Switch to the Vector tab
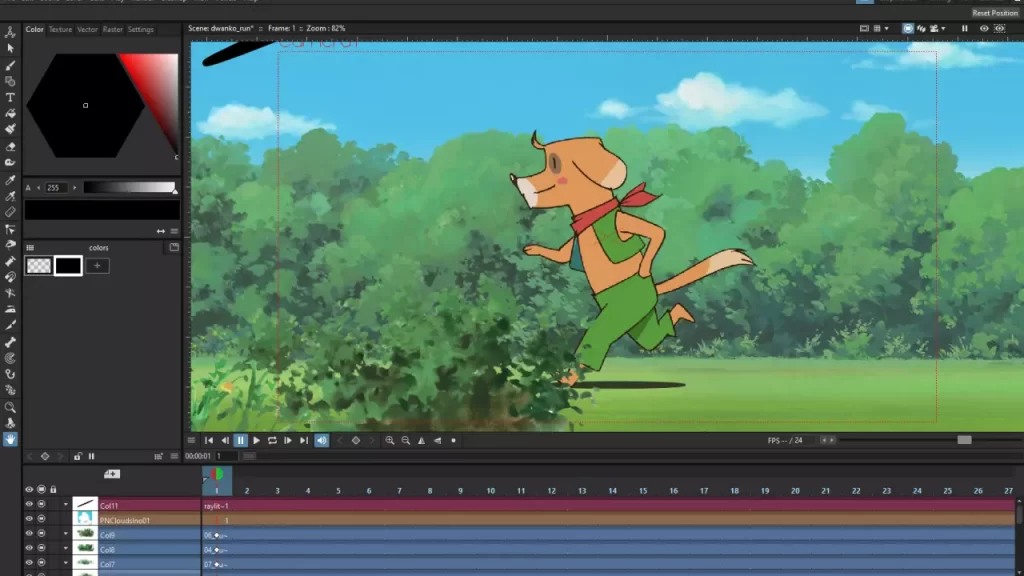Viewport: 1024px width, 576px height. click(x=87, y=29)
